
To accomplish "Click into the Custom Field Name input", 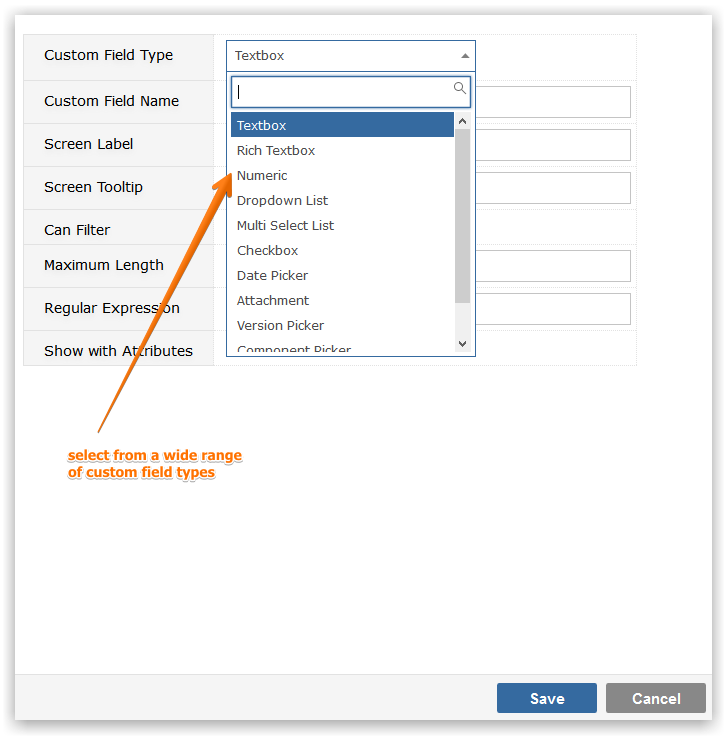I will pos(553,101).
